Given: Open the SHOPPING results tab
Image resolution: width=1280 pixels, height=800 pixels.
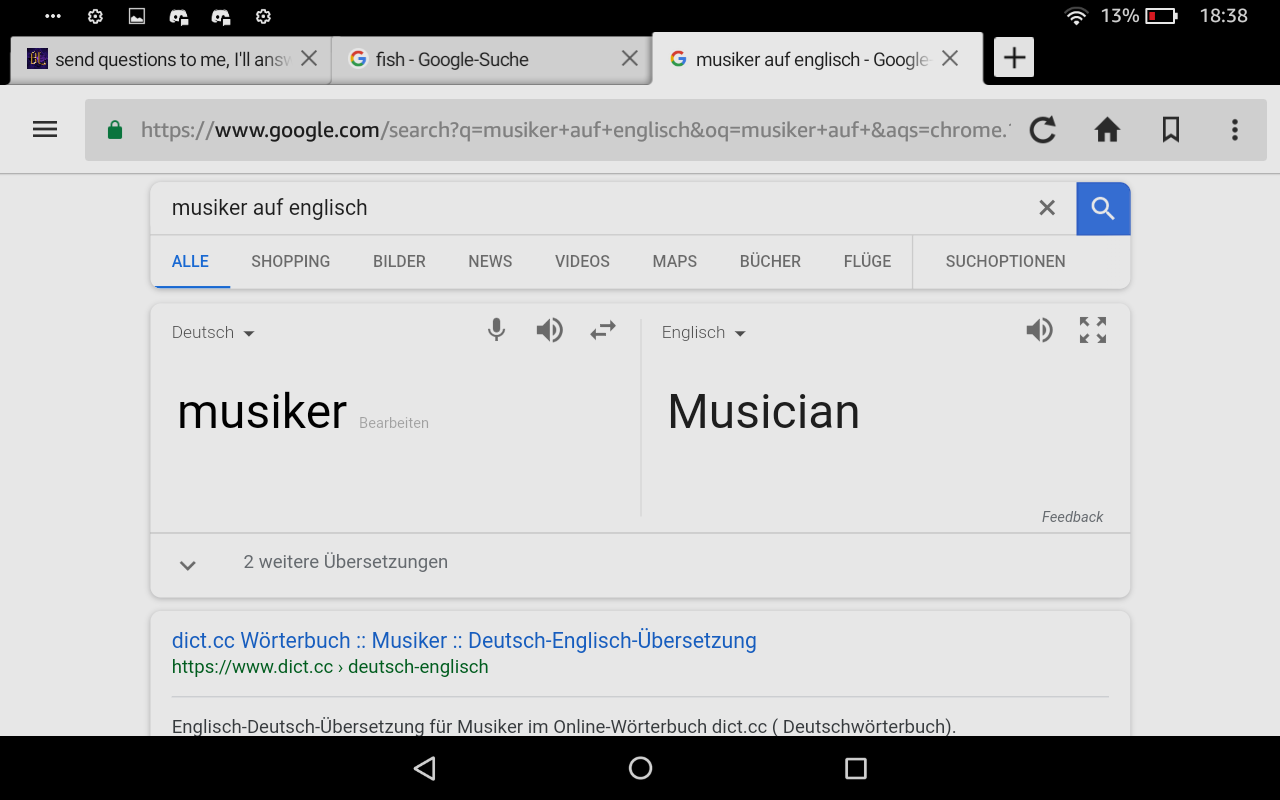Looking at the screenshot, I should (x=291, y=261).
